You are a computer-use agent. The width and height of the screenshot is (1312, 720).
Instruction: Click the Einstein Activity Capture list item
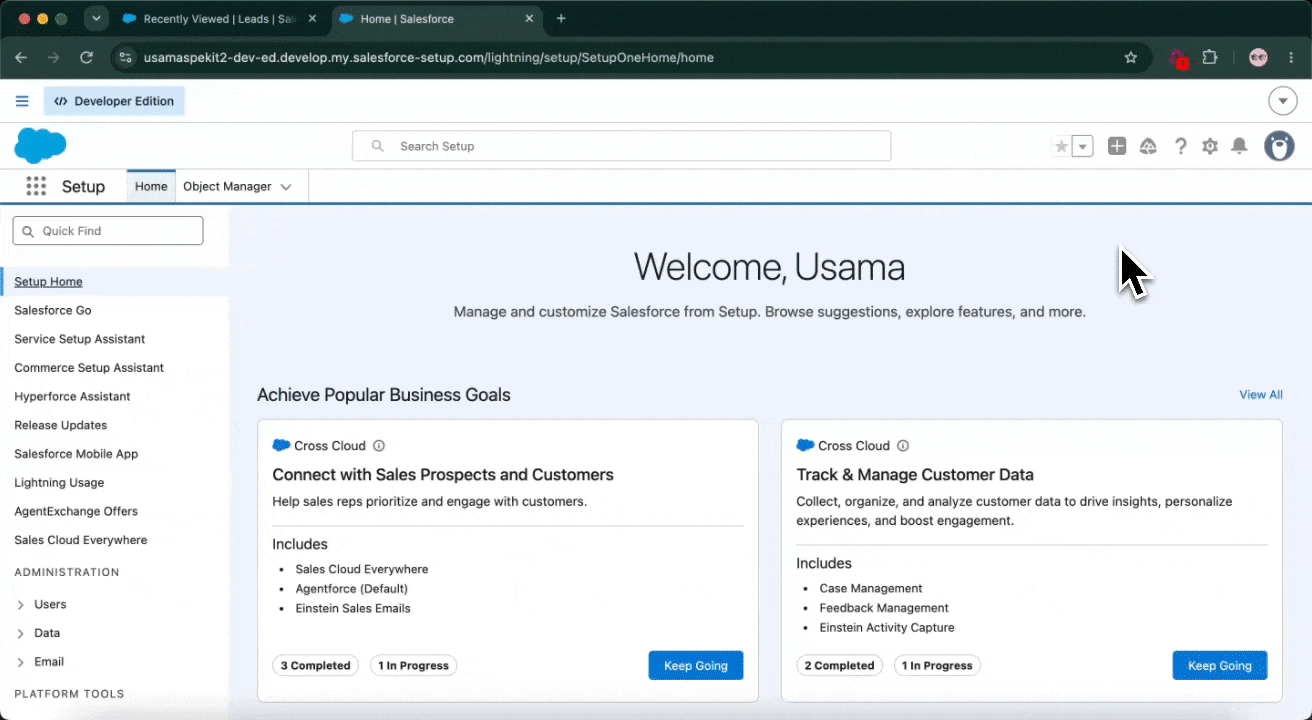[887, 628]
